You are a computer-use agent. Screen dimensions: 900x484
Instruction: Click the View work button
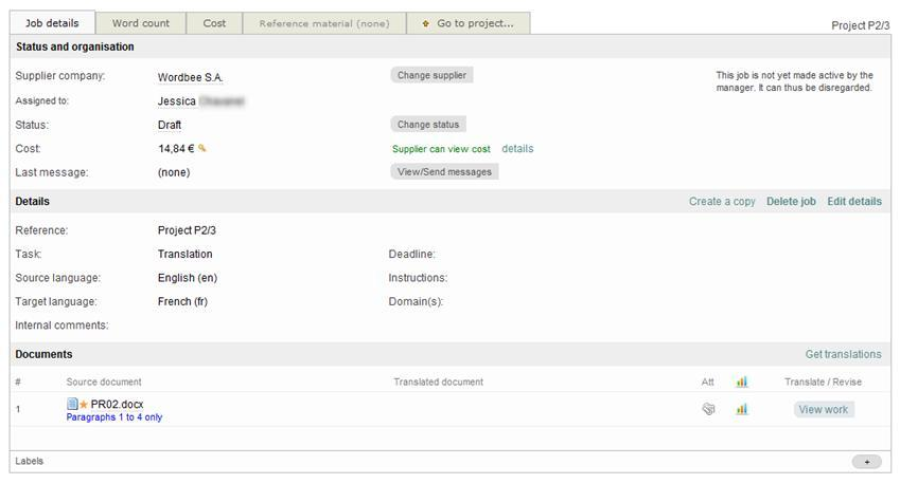[823, 409]
